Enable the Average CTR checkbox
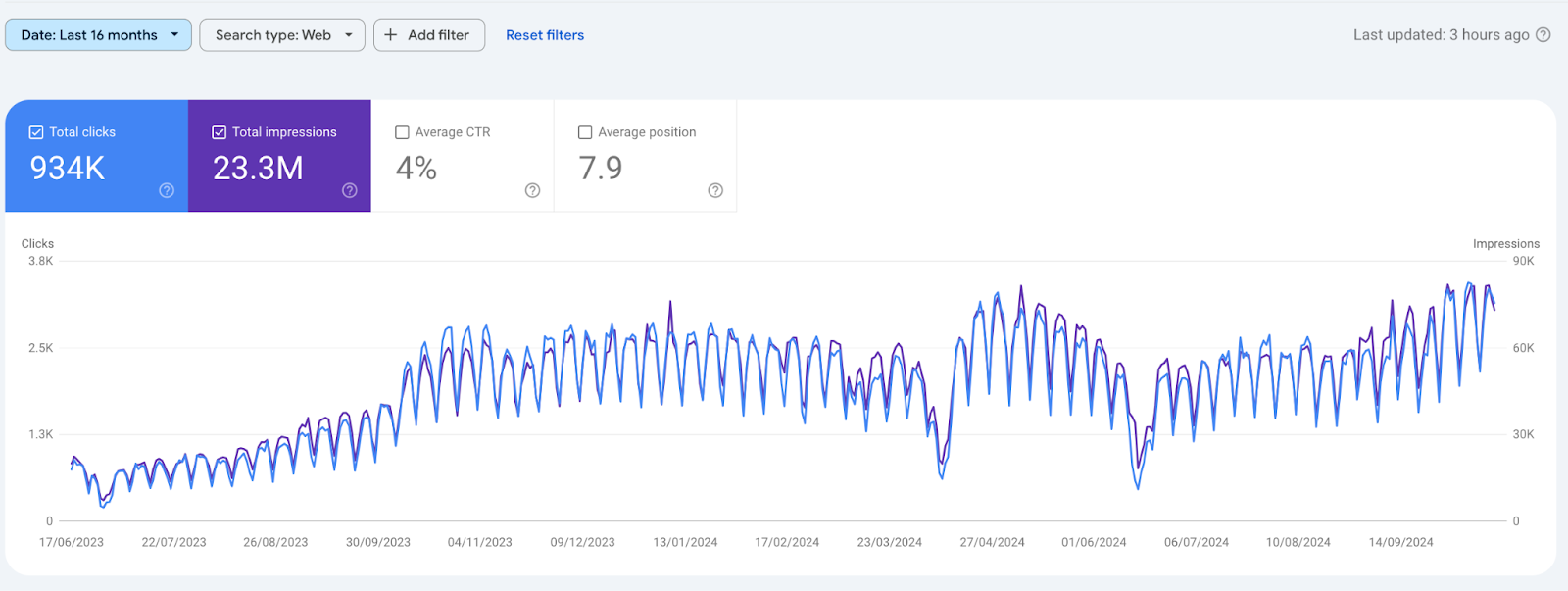The height and width of the screenshot is (591, 1568). [402, 132]
